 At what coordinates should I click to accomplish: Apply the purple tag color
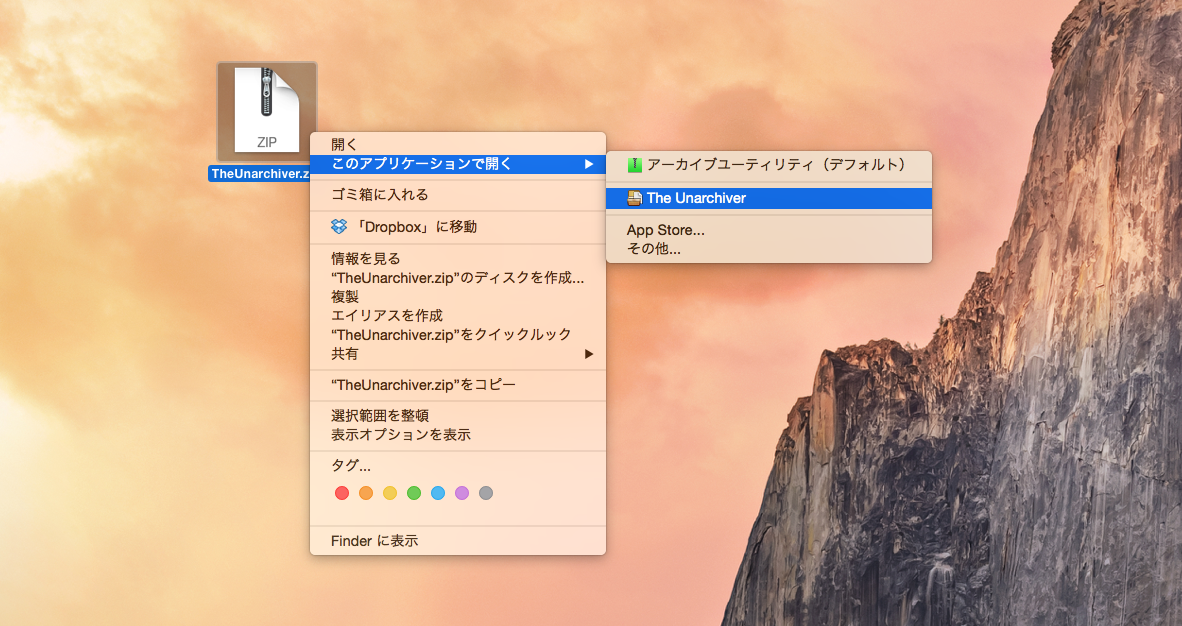(462, 493)
